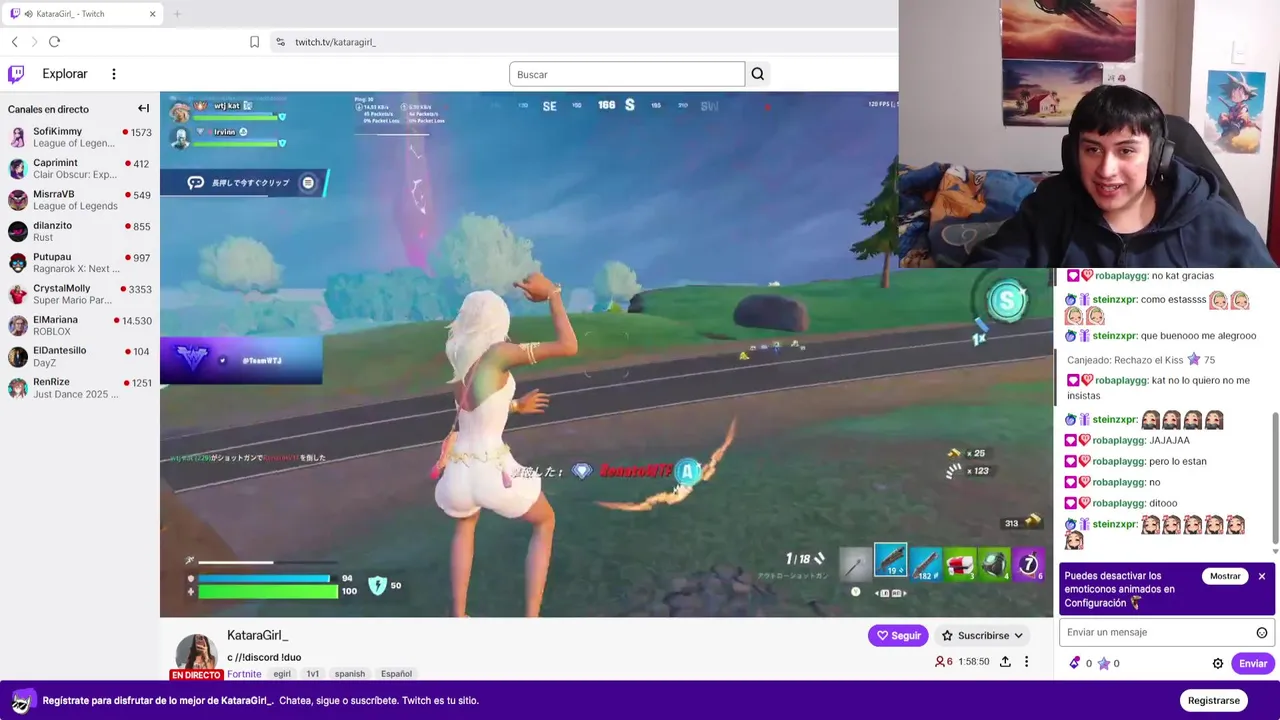Follow channel with Seguir button
Viewport: 1280px width, 720px height.
click(x=898, y=635)
